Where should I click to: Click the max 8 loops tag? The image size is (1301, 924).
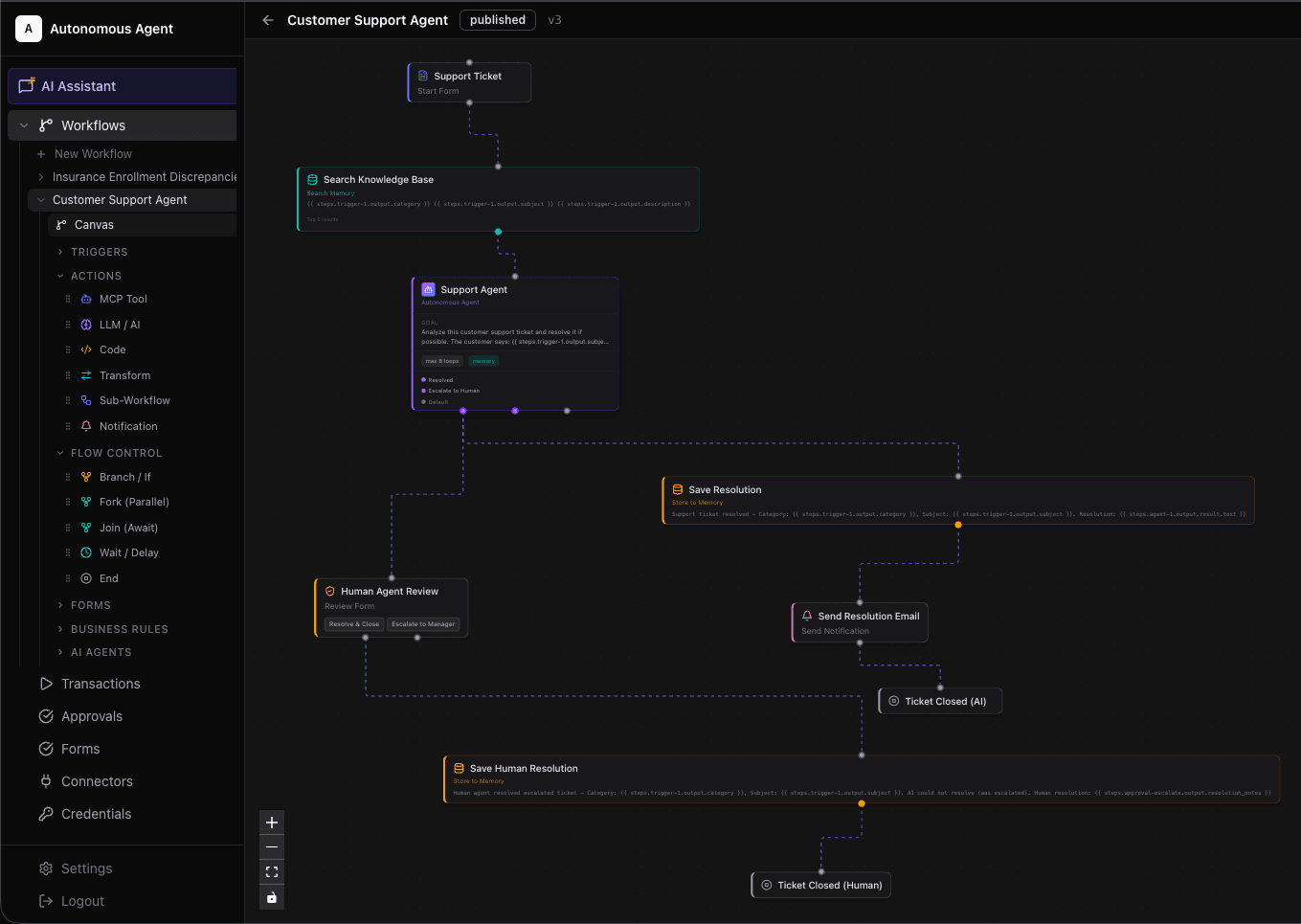click(x=442, y=361)
